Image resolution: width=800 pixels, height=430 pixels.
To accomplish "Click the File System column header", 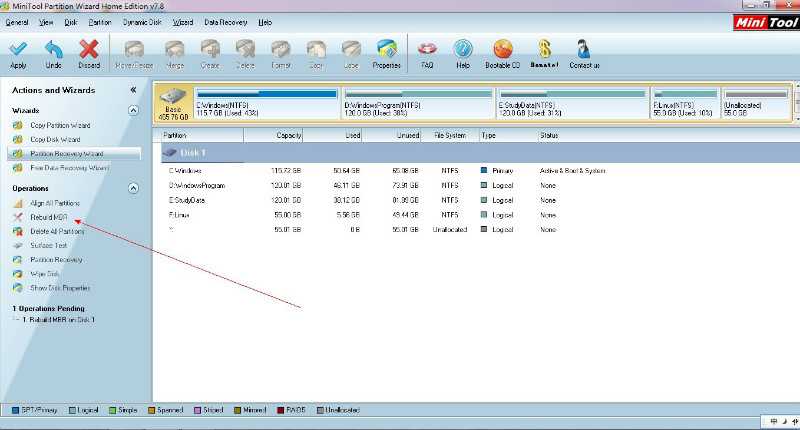I will coord(451,136).
